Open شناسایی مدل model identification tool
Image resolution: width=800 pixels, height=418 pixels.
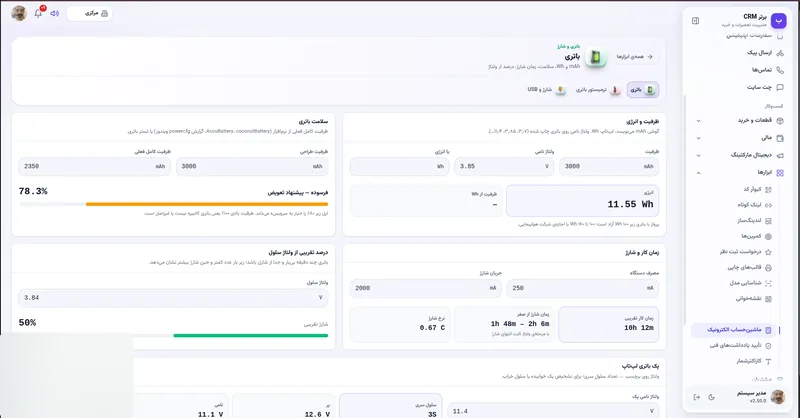tap(750, 283)
